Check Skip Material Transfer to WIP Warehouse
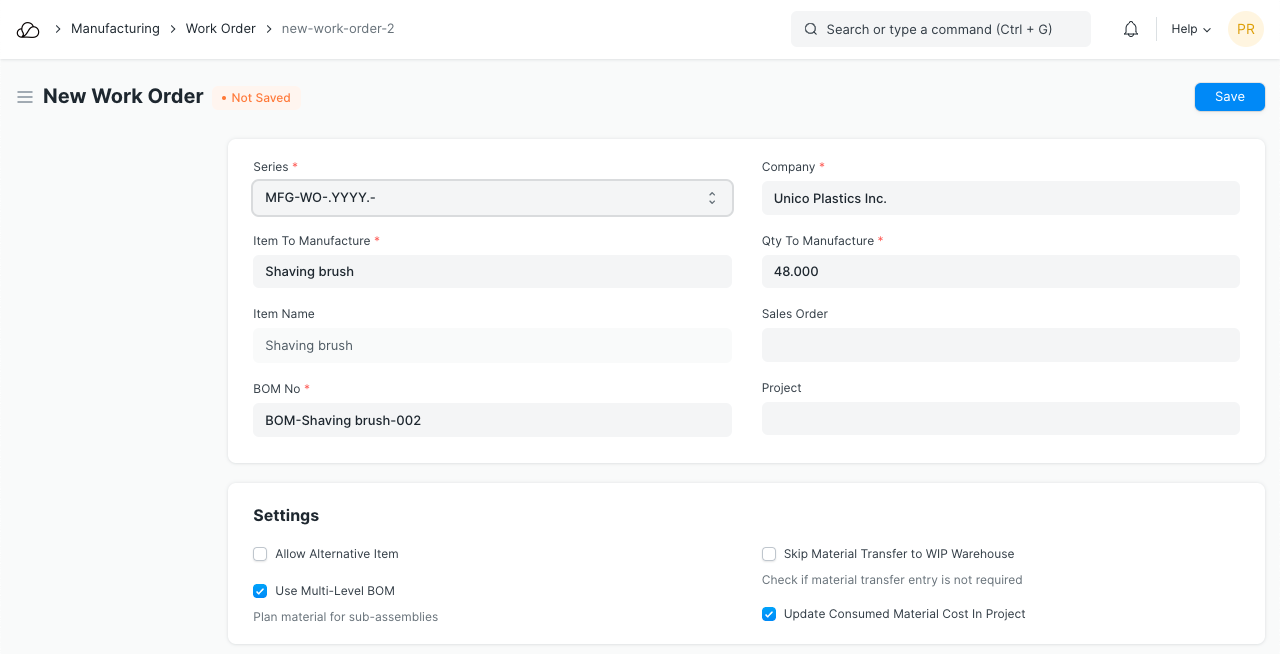Viewport: 1280px width, 654px height. (x=769, y=554)
